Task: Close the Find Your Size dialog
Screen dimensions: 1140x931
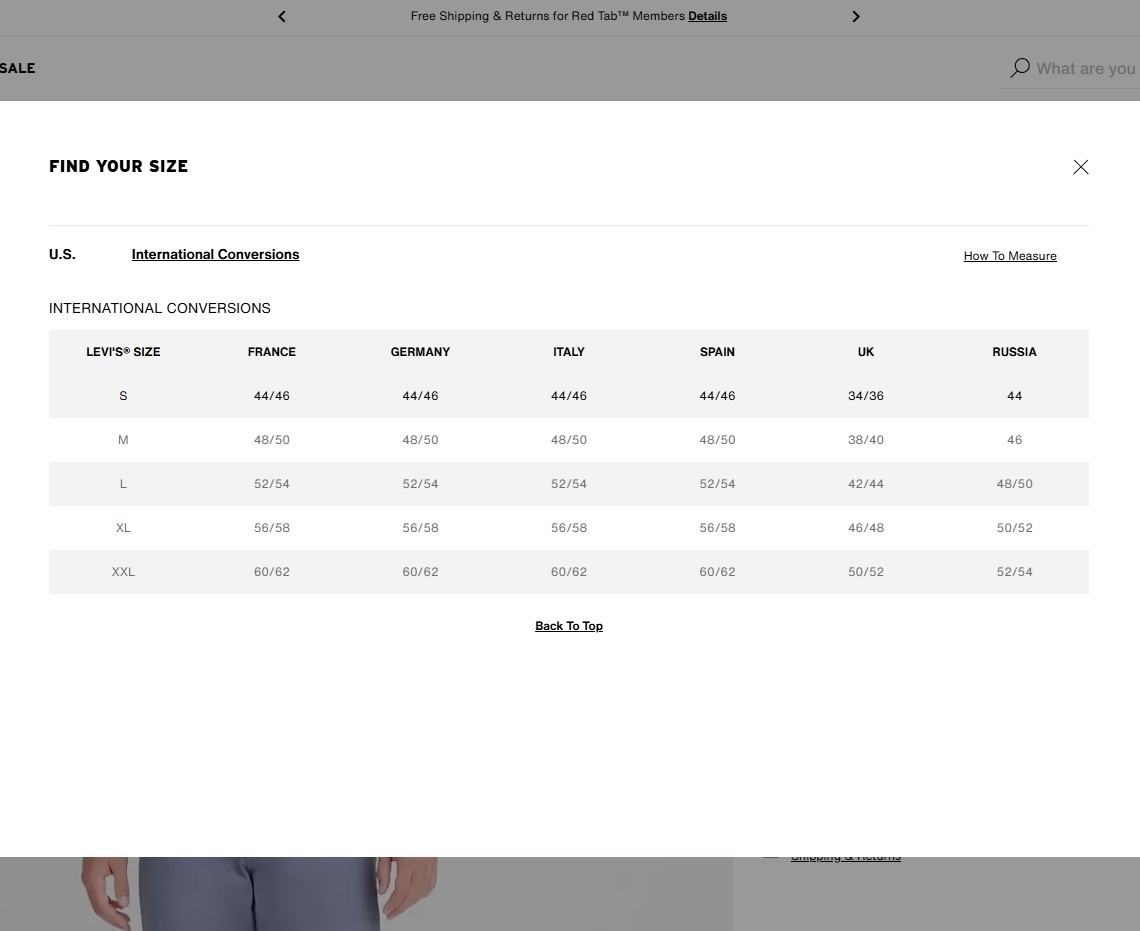Action: point(1080,167)
